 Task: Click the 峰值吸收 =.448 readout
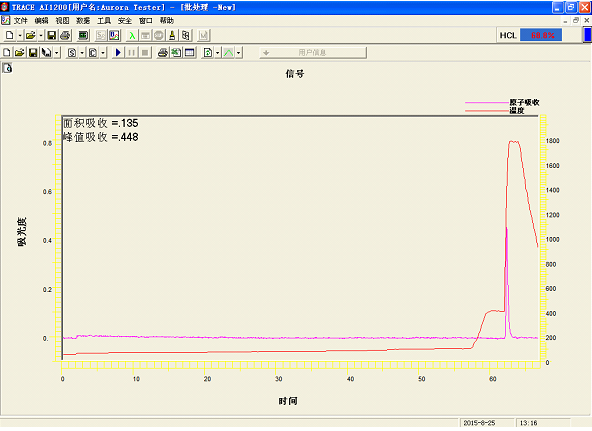point(100,137)
